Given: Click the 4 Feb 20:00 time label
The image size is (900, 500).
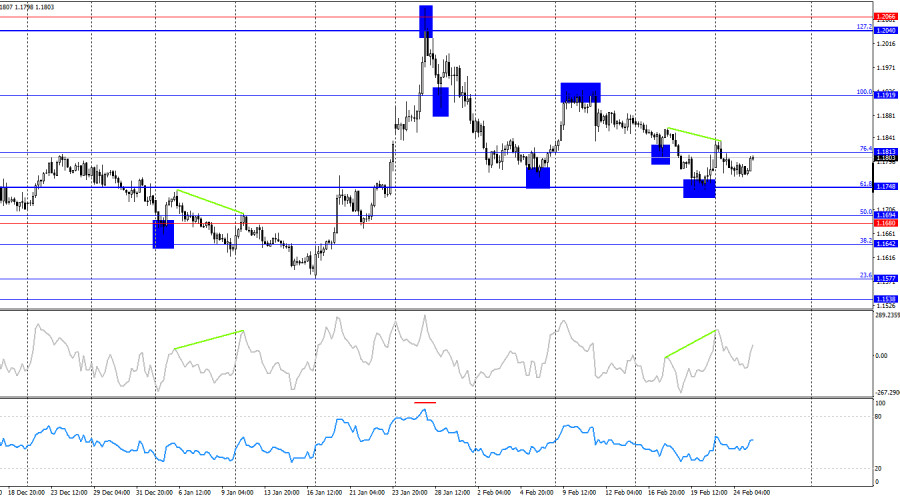Looking at the screenshot, I should click(537, 493).
